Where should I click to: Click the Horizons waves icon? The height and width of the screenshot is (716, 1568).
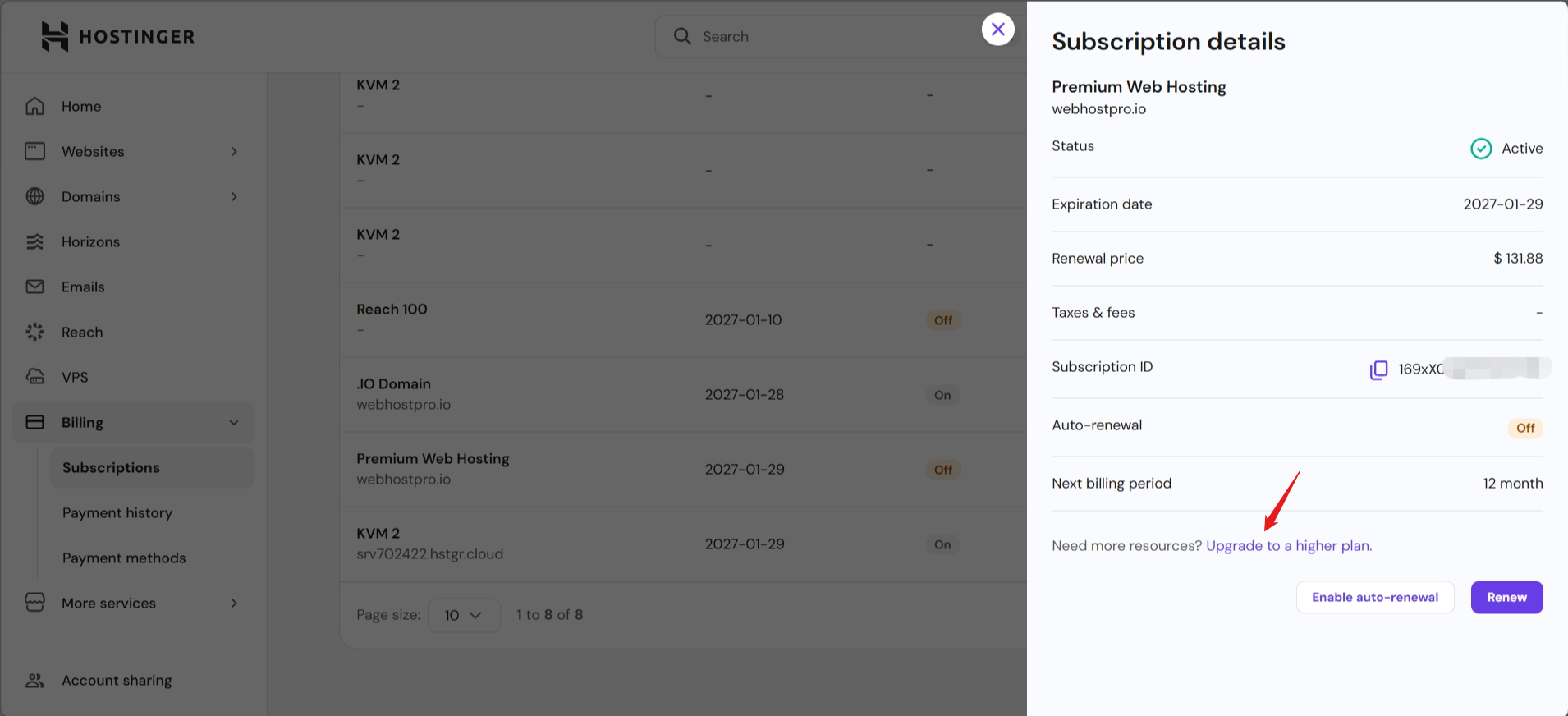tap(34, 241)
